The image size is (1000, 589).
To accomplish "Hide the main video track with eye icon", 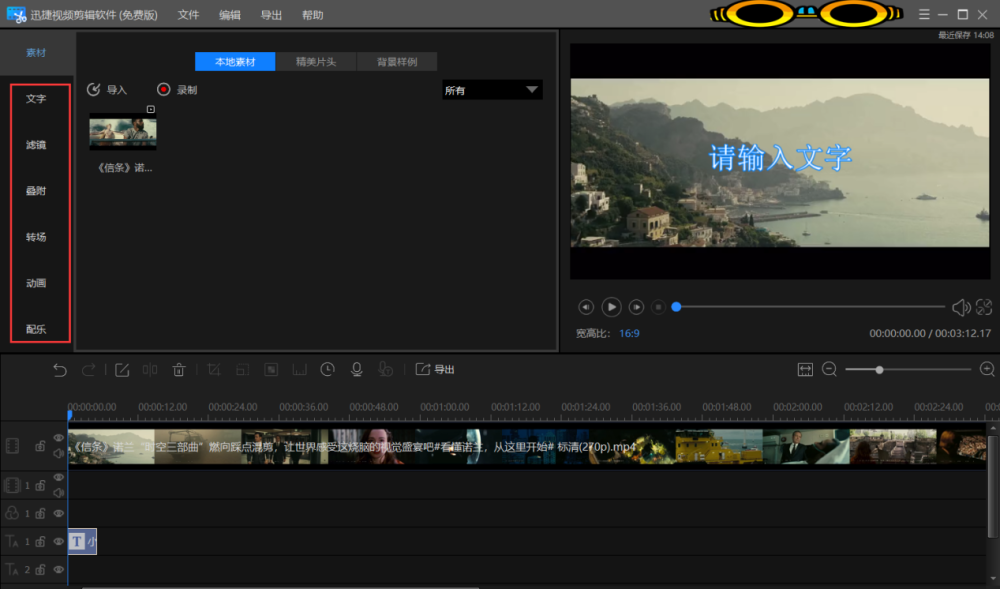I will [x=59, y=438].
